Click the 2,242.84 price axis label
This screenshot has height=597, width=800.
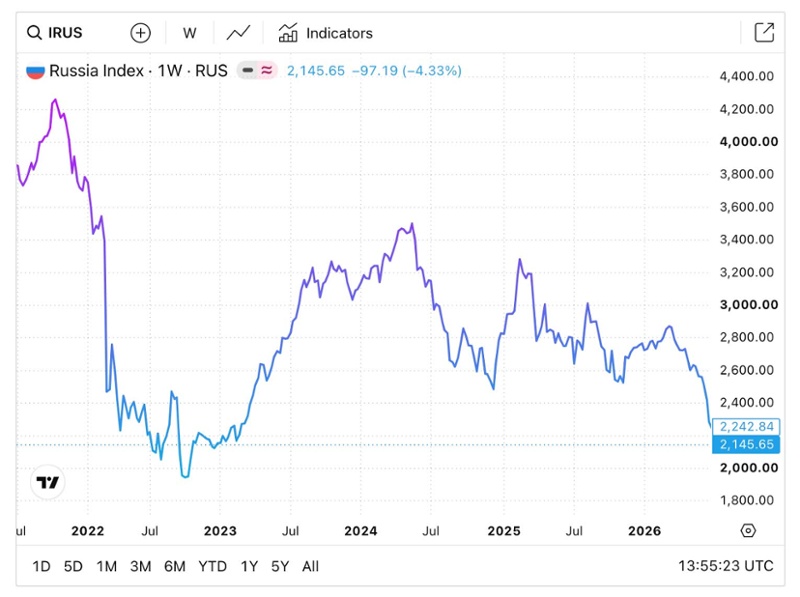pos(746,427)
